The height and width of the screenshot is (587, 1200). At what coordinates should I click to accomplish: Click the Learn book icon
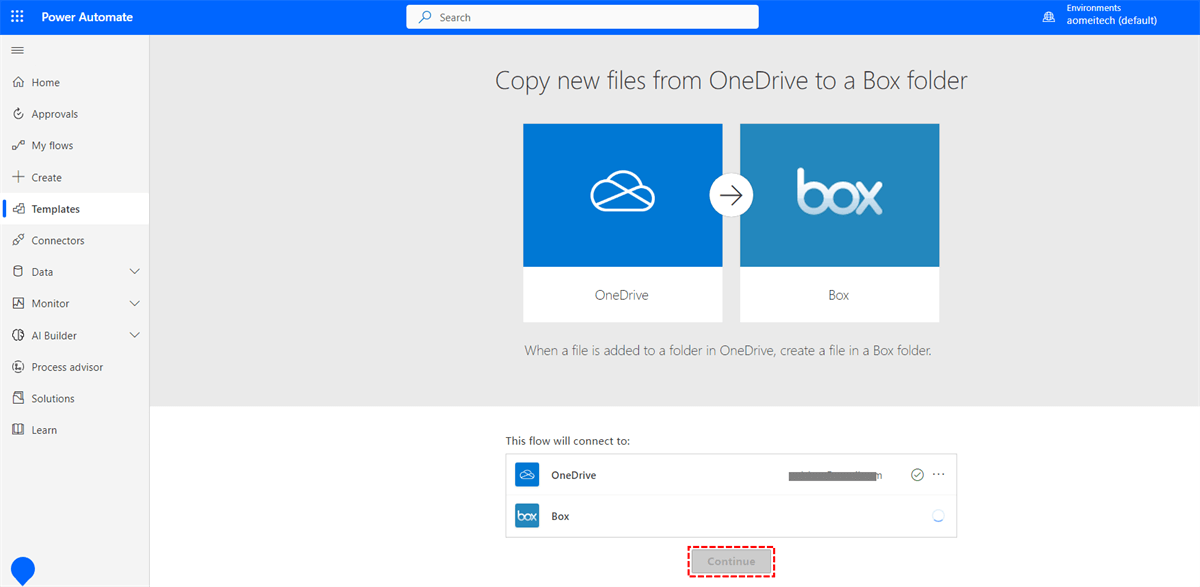18,430
